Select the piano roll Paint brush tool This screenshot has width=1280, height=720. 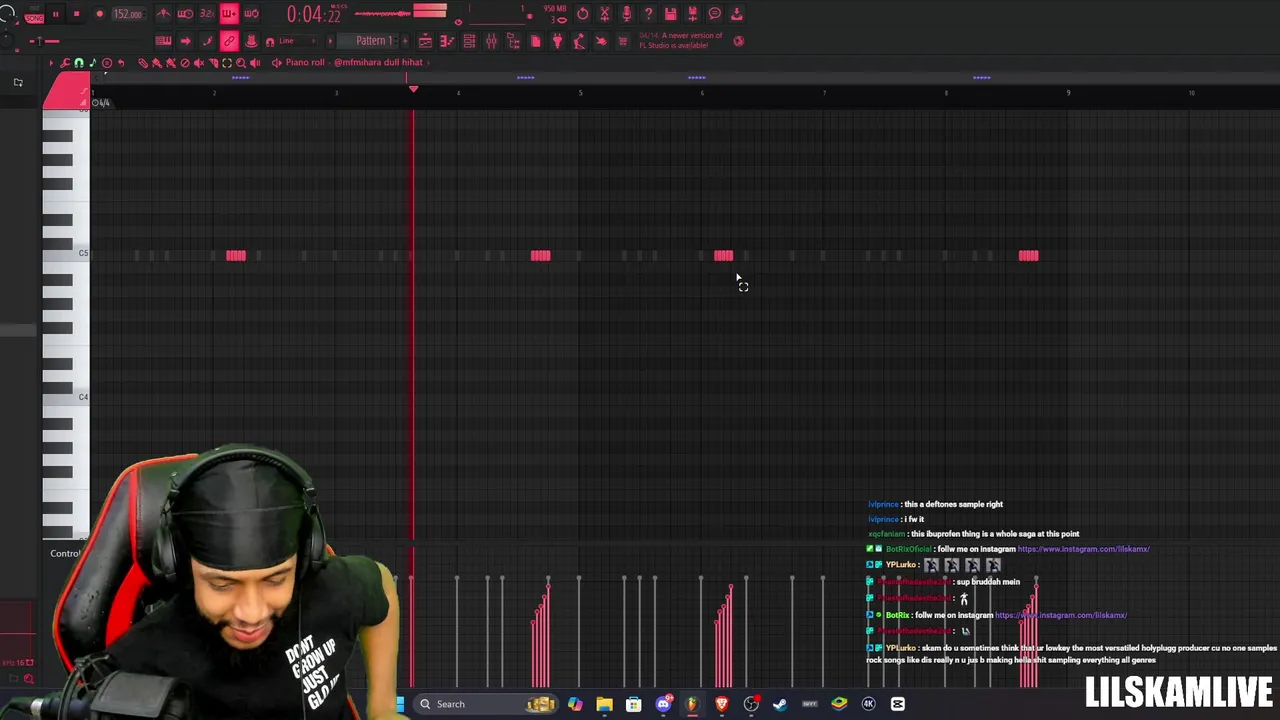tap(156, 63)
